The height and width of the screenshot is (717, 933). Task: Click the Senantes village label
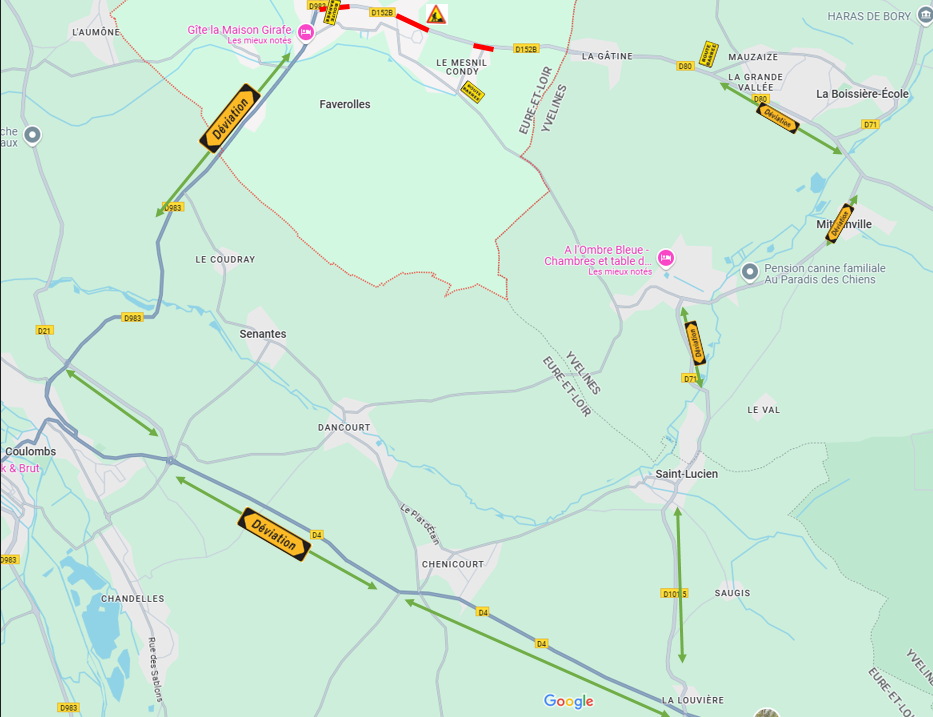(263, 334)
